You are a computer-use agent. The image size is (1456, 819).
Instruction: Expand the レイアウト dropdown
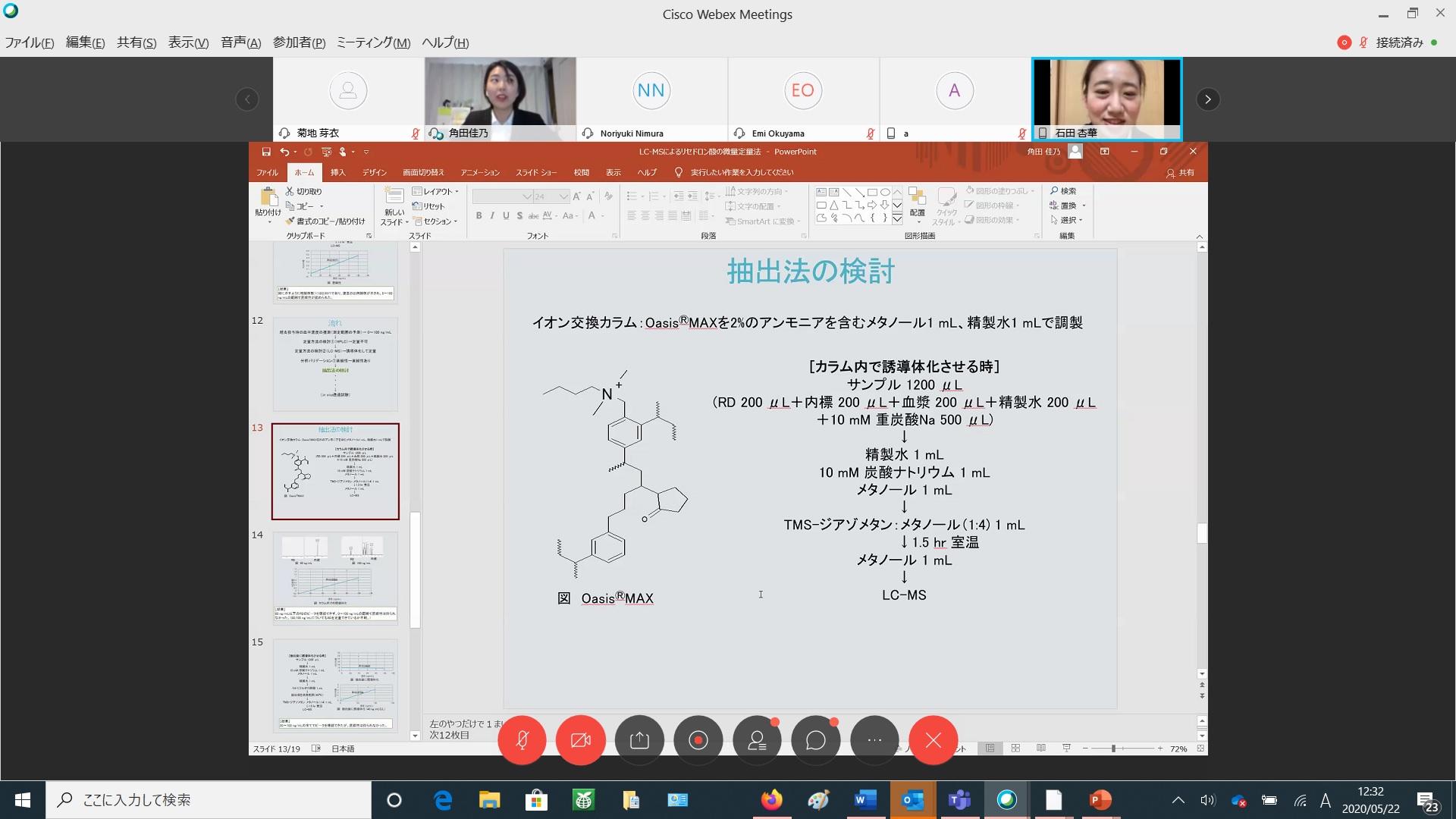point(437,191)
